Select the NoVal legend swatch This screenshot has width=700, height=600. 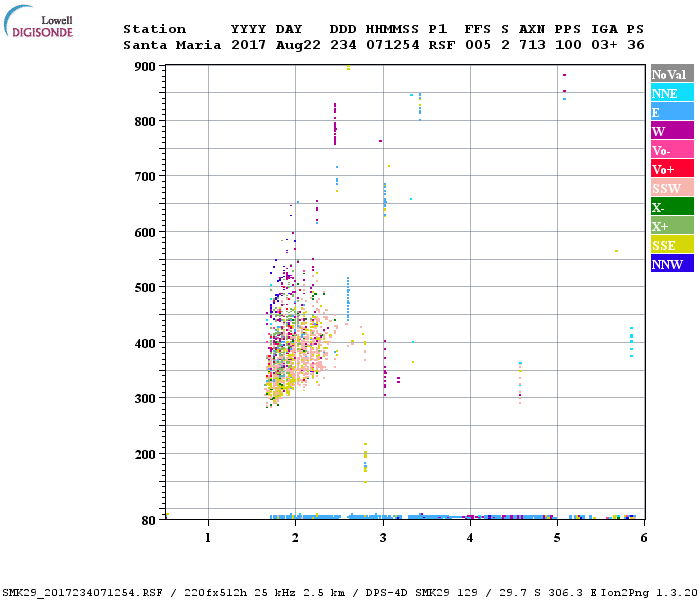click(x=672, y=74)
